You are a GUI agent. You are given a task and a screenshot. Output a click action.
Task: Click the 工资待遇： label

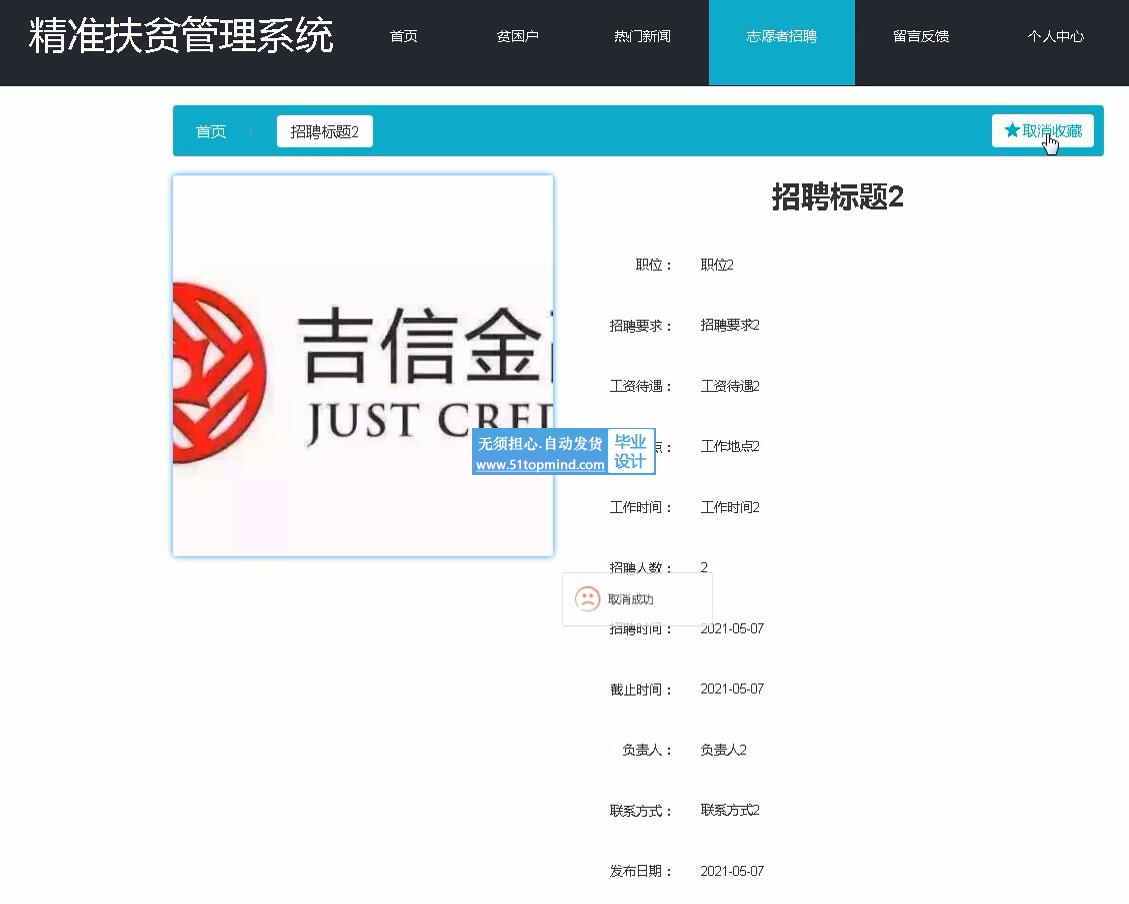[x=641, y=386]
